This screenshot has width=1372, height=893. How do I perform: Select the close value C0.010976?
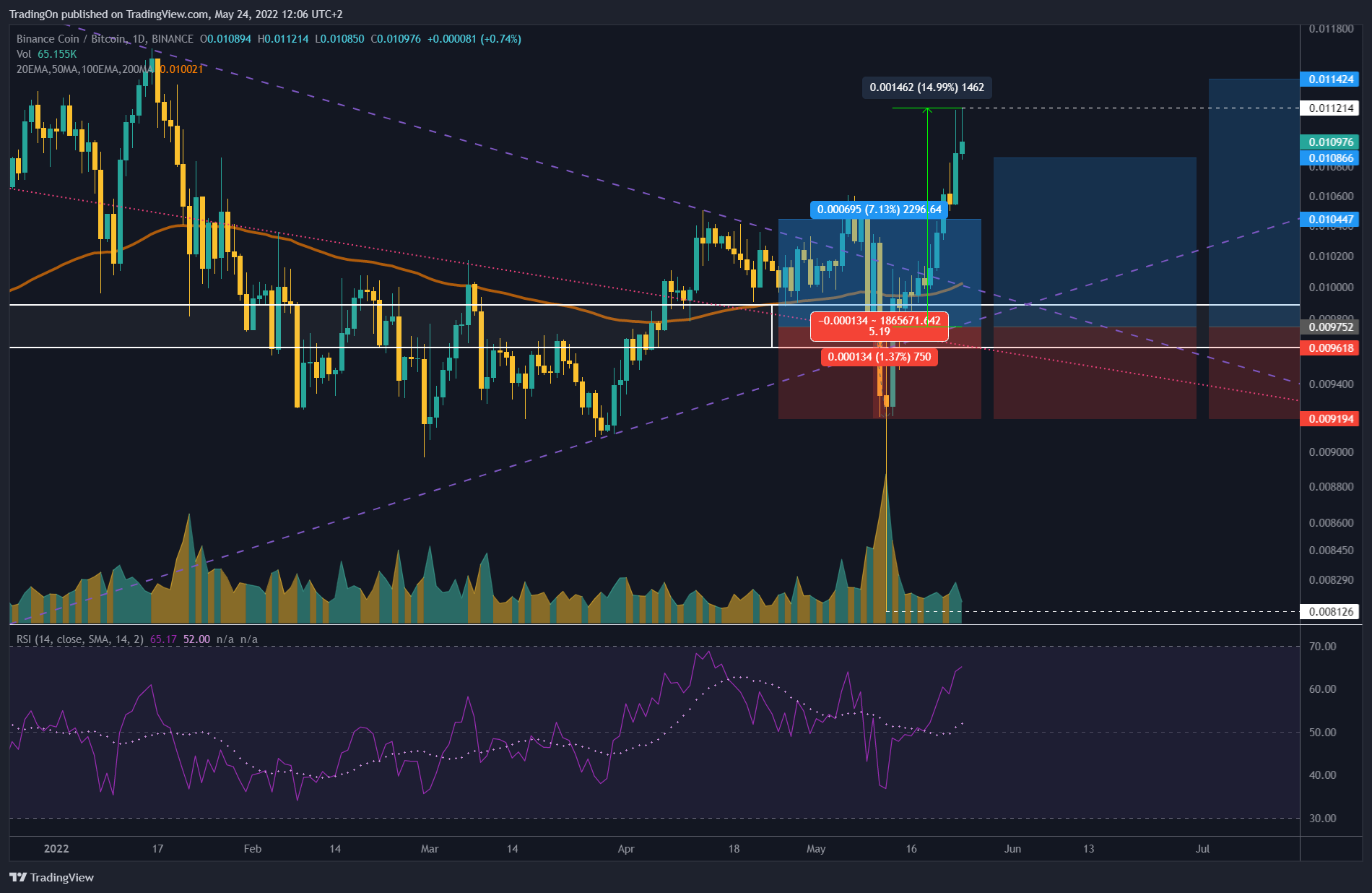396,39
